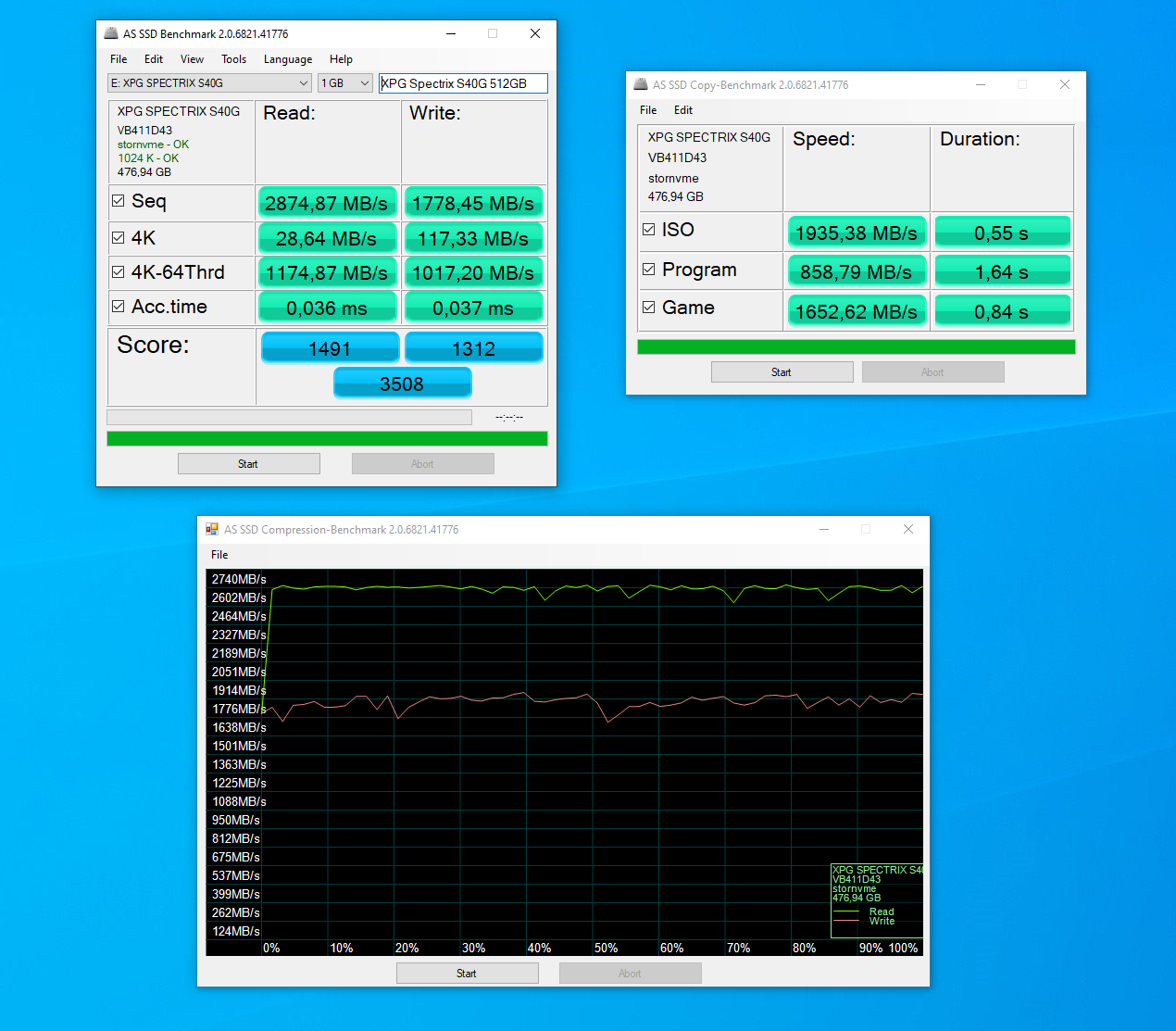Click the compression graph legend box
Image resolution: width=1176 pixels, height=1031 pixels.
[877, 900]
